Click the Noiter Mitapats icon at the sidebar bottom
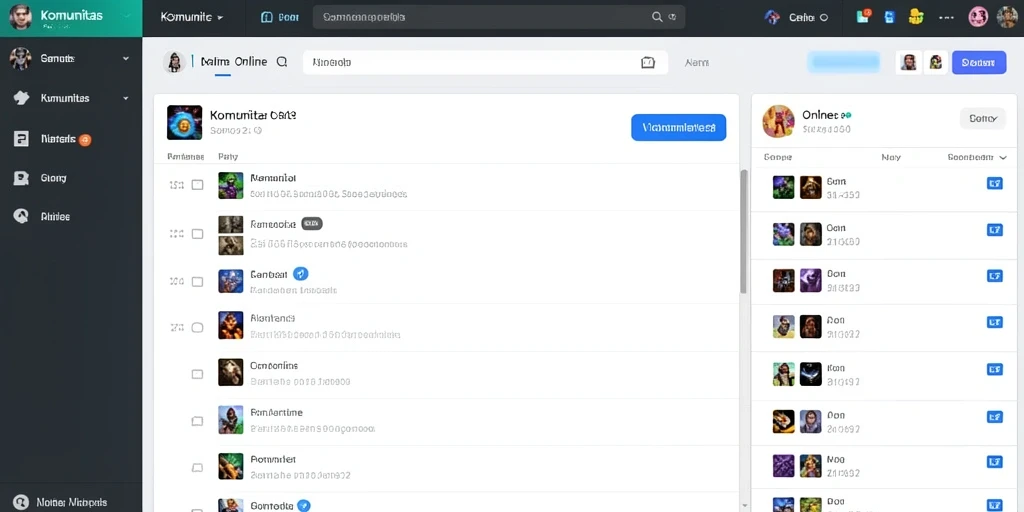The width and height of the screenshot is (1024, 512). (21, 502)
